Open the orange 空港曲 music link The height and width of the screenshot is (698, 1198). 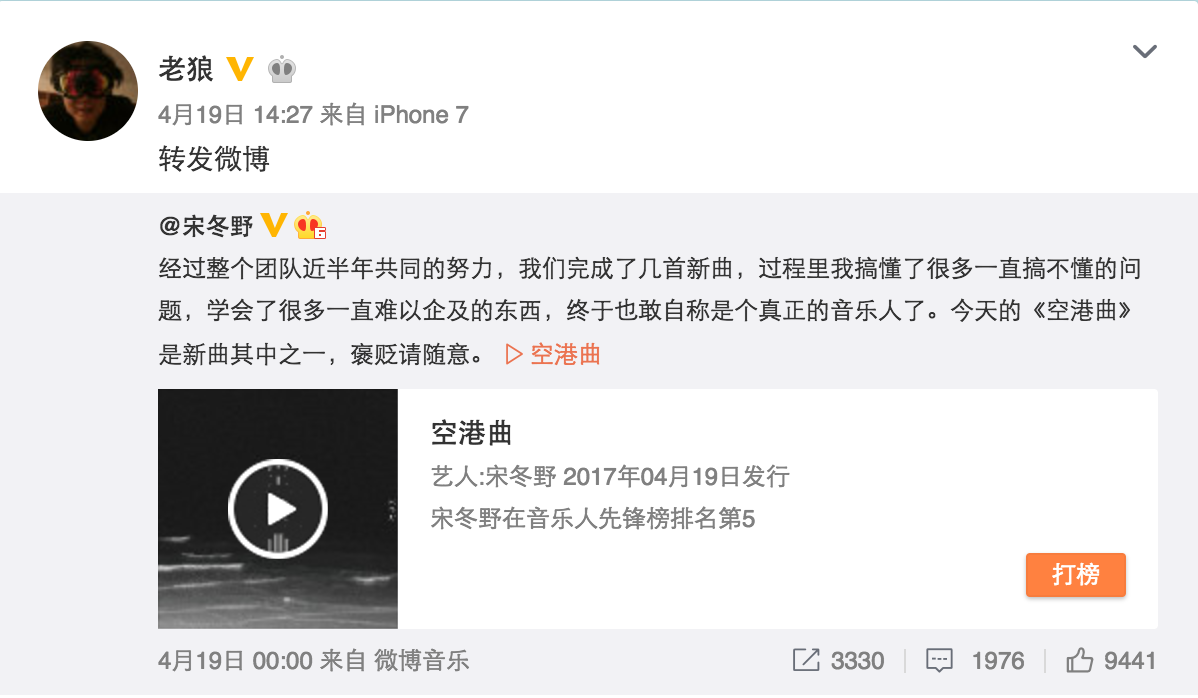tap(565, 354)
